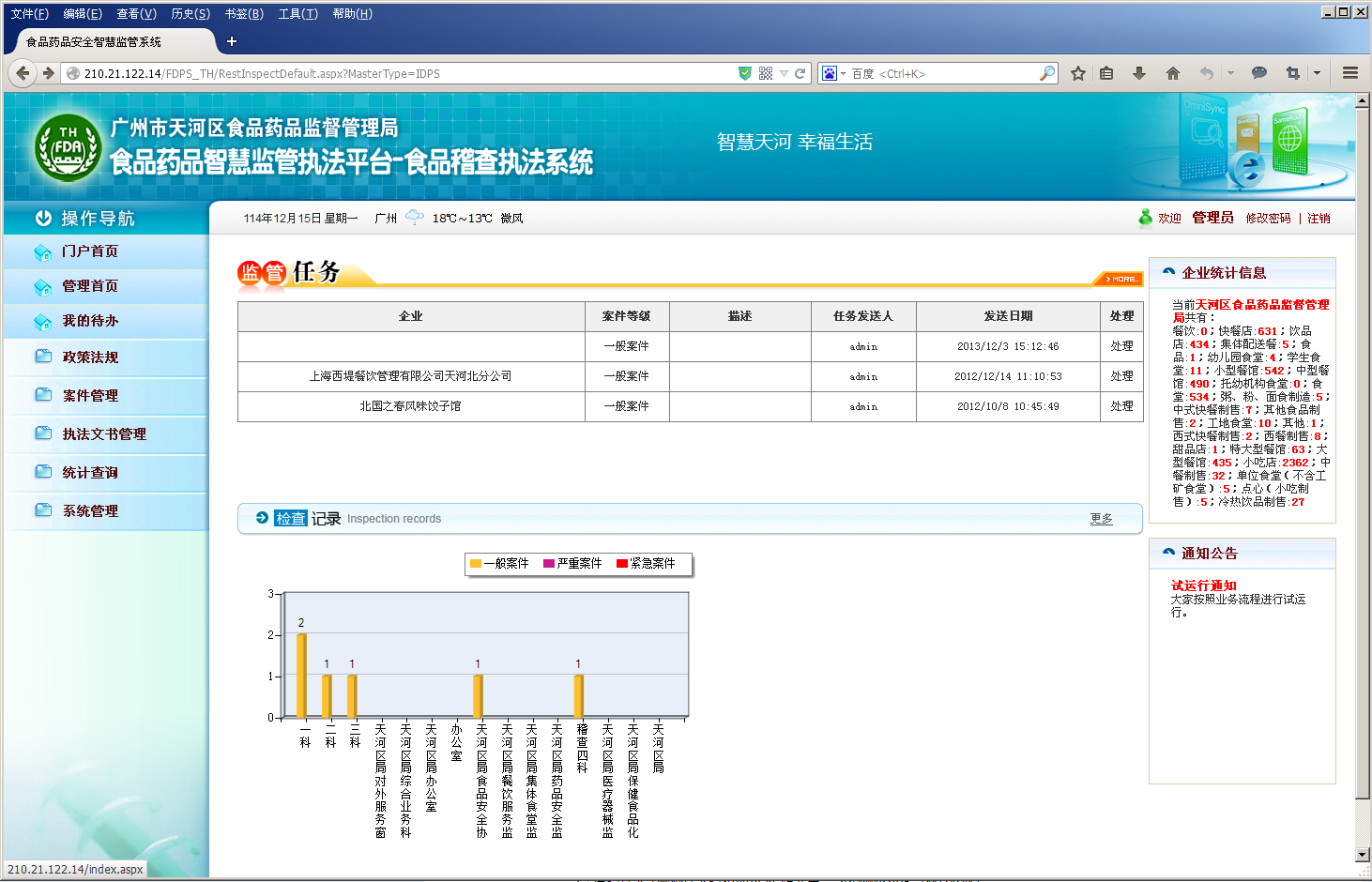Click the chat bubble toolbar icon

[x=1259, y=73]
